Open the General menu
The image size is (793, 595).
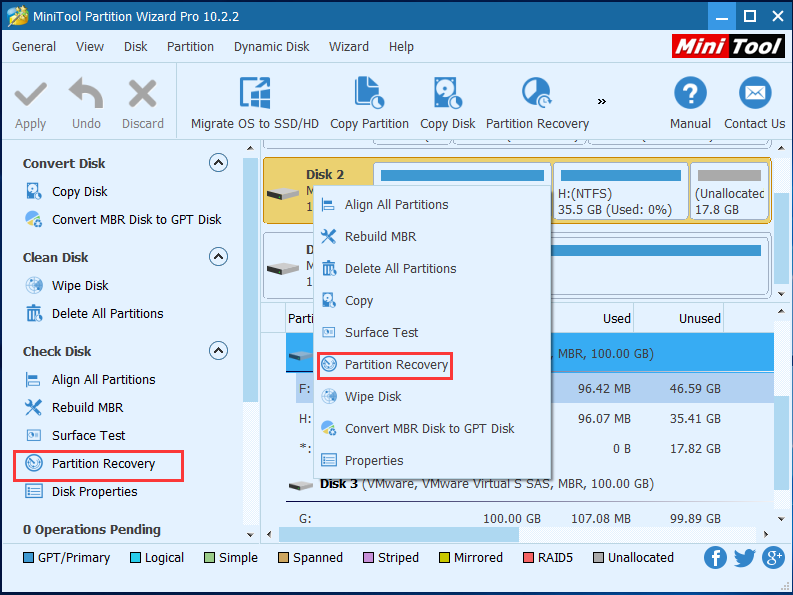pyautogui.click(x=34, y=47)
